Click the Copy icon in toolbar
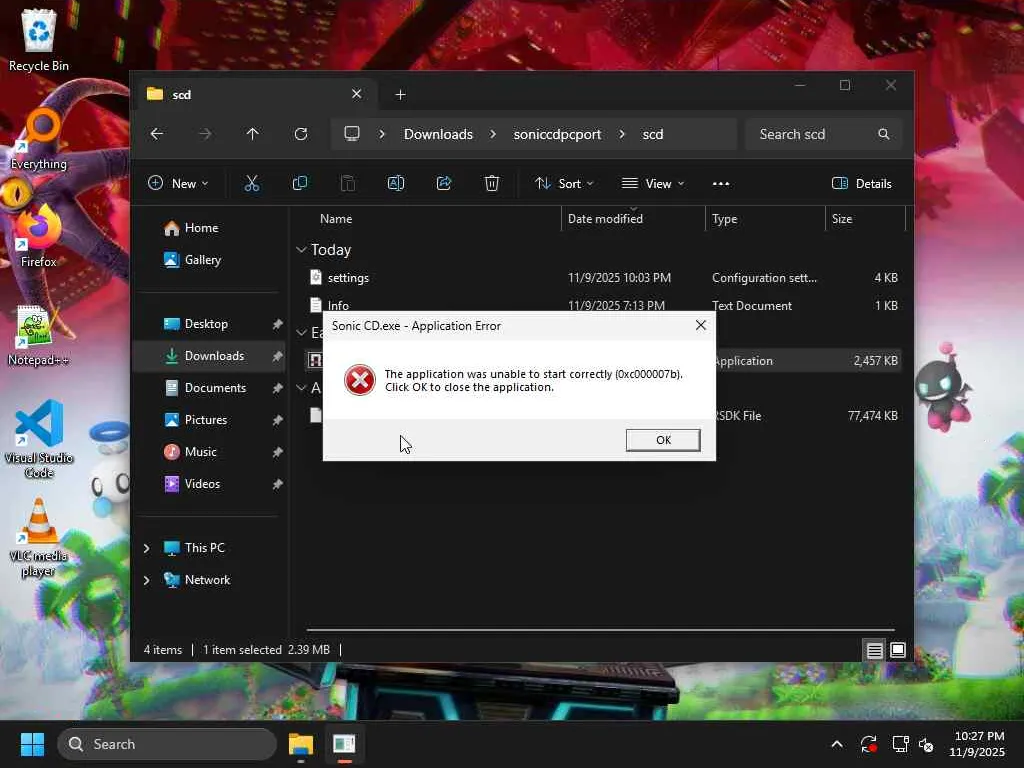The image size is (1024, 768). coord(300,184)
